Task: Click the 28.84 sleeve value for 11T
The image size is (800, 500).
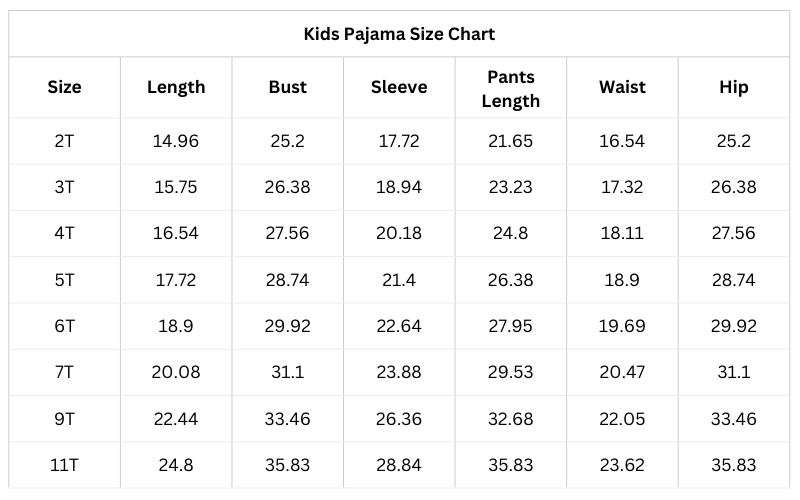Action: tap(399, 464)
